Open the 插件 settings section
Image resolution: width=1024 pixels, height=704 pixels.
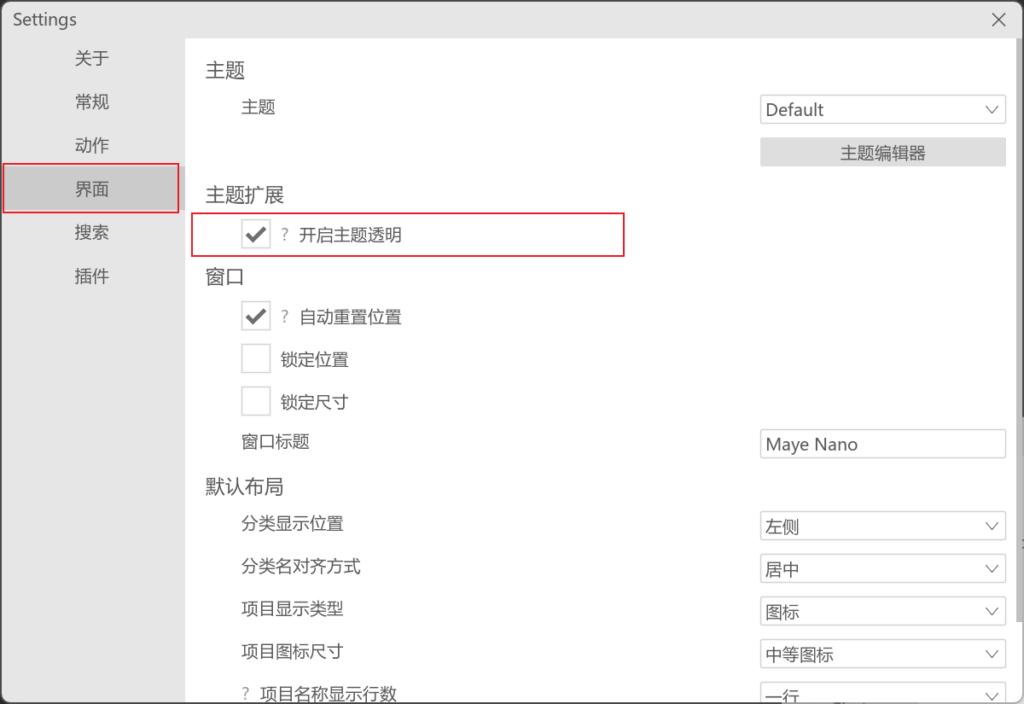tap(92, 276)
